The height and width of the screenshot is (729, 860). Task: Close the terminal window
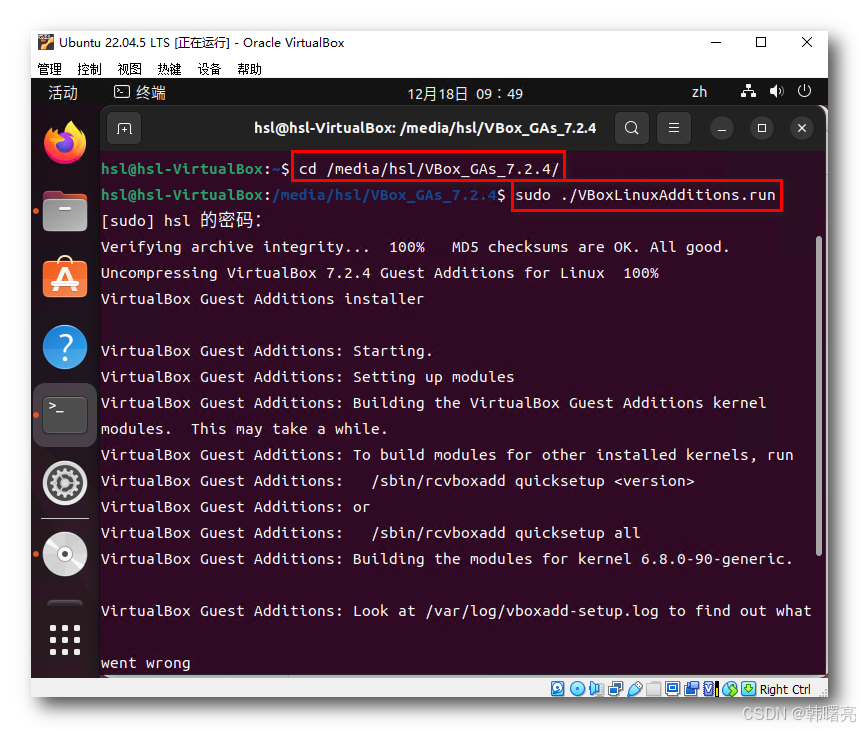pyautogui.click(x=802, y=128)
